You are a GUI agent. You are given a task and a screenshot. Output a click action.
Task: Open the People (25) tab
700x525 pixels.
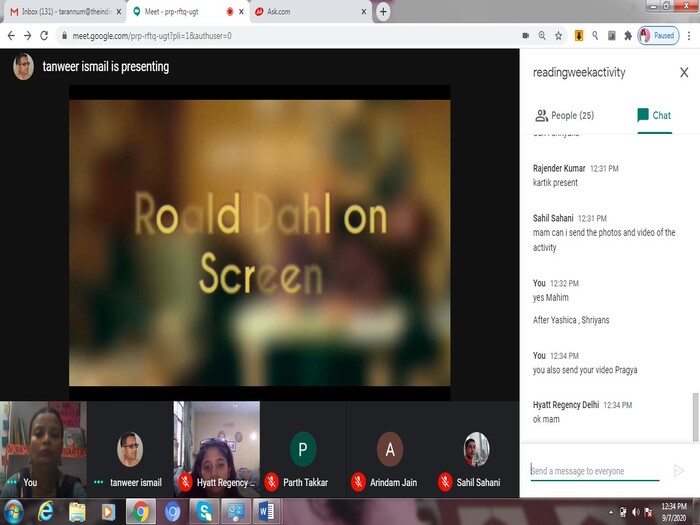pos(565,116)
